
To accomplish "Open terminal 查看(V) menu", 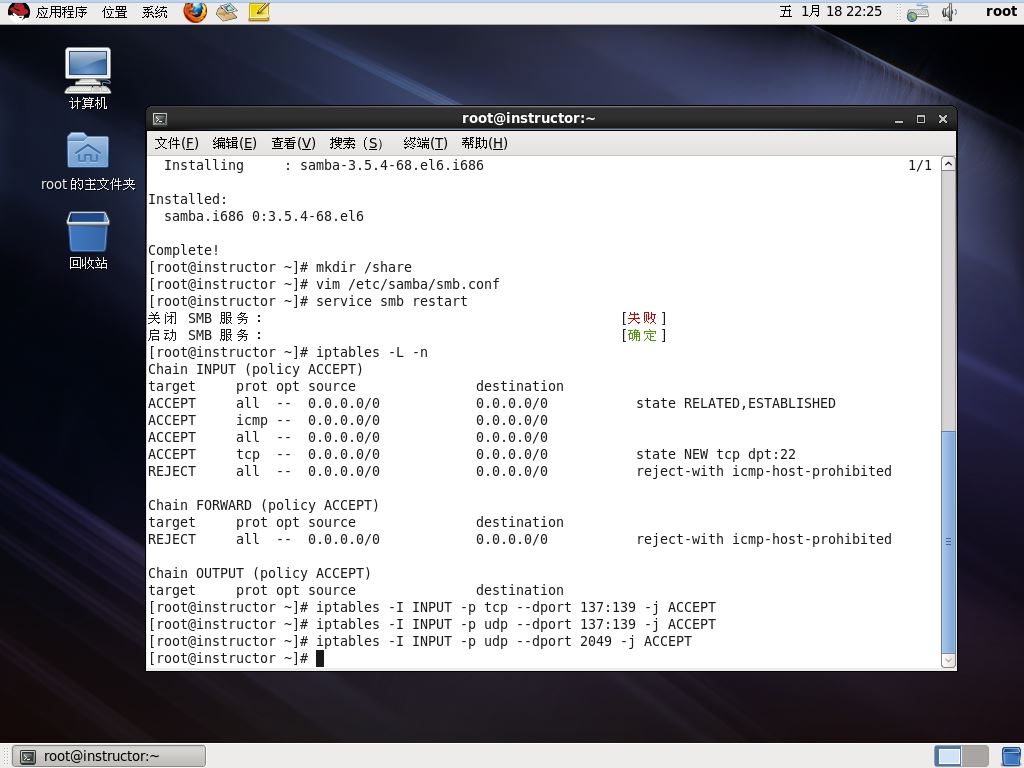I will pyautogui.click(x=293, y=143).
